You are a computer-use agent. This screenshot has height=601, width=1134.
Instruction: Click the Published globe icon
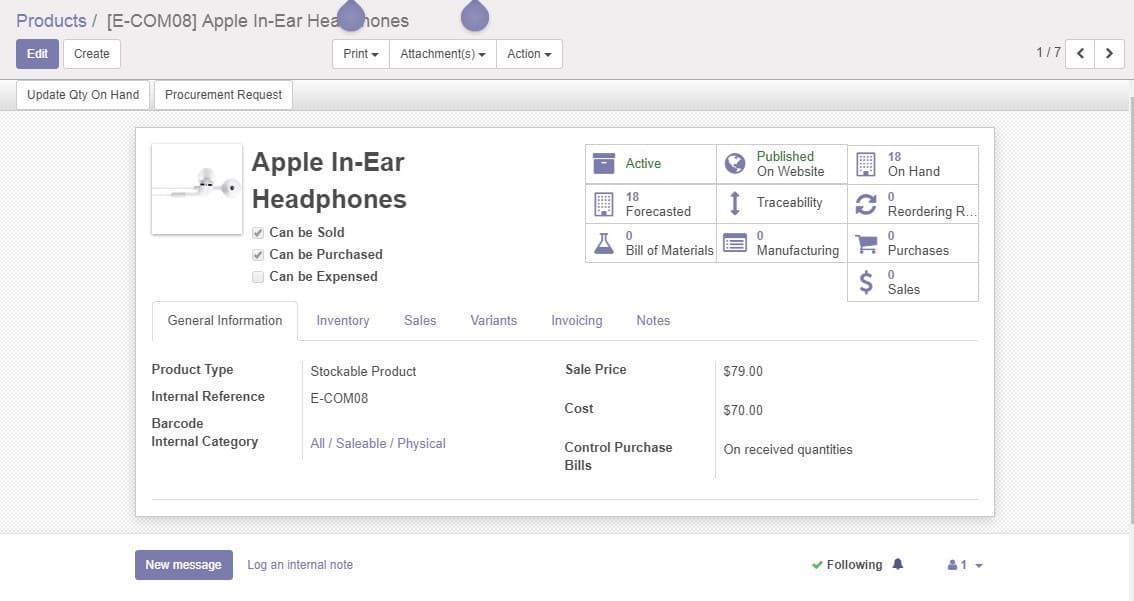735,163
